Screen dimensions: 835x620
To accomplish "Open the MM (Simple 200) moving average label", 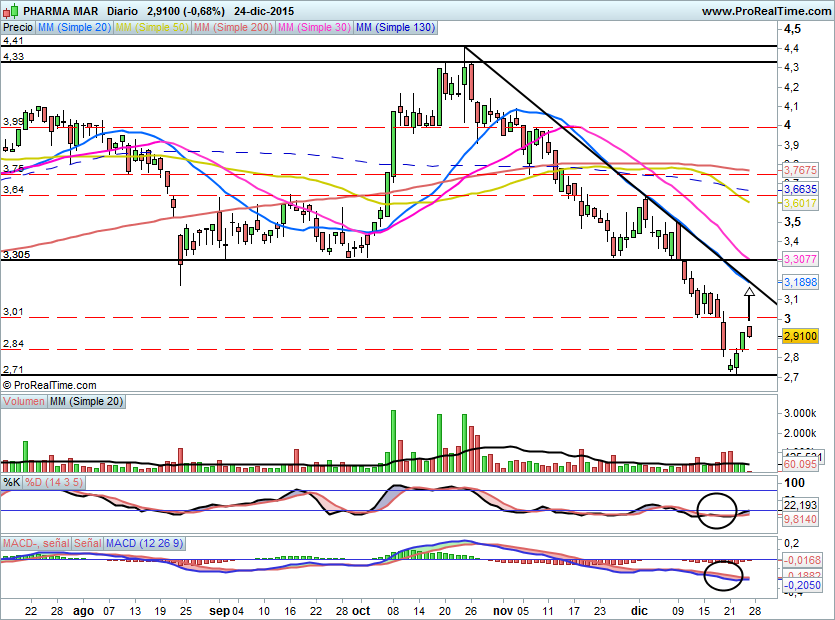I will 233,27.
